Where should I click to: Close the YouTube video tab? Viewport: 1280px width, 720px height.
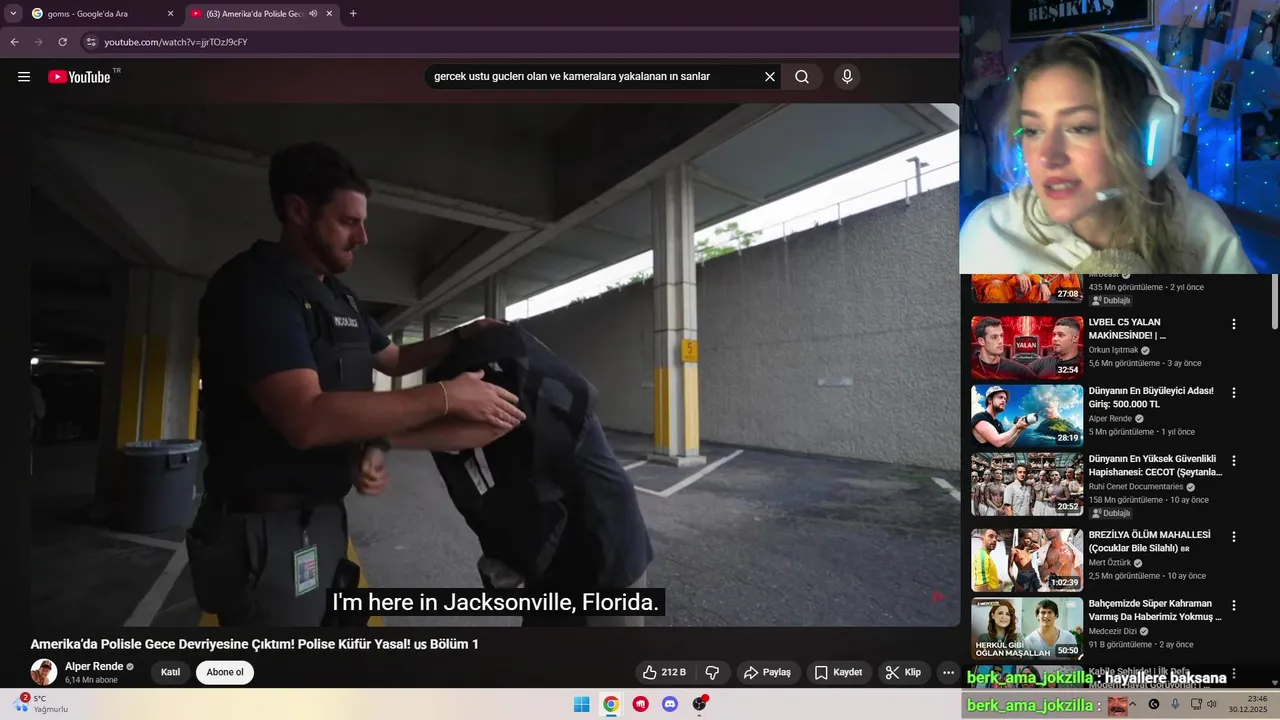tap(329, 14)
